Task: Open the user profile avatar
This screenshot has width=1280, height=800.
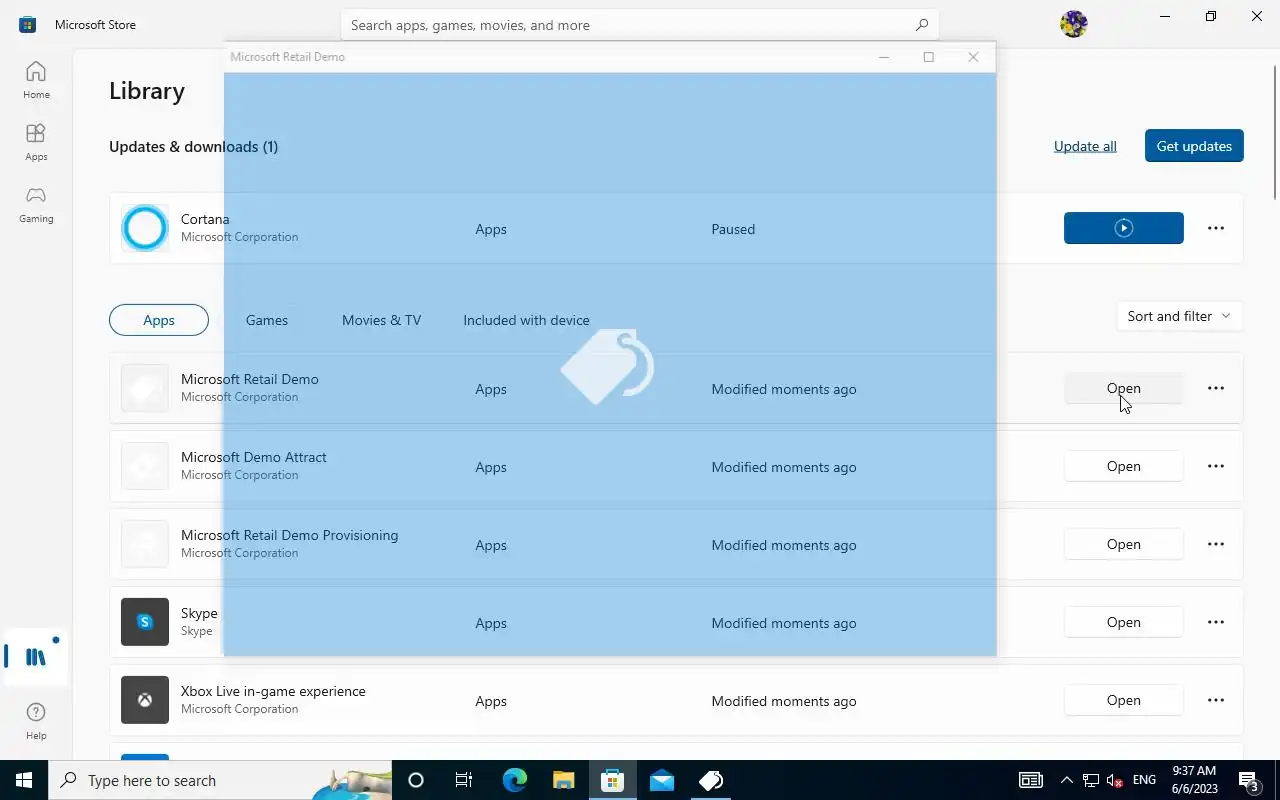Action: pos(1073,24)
